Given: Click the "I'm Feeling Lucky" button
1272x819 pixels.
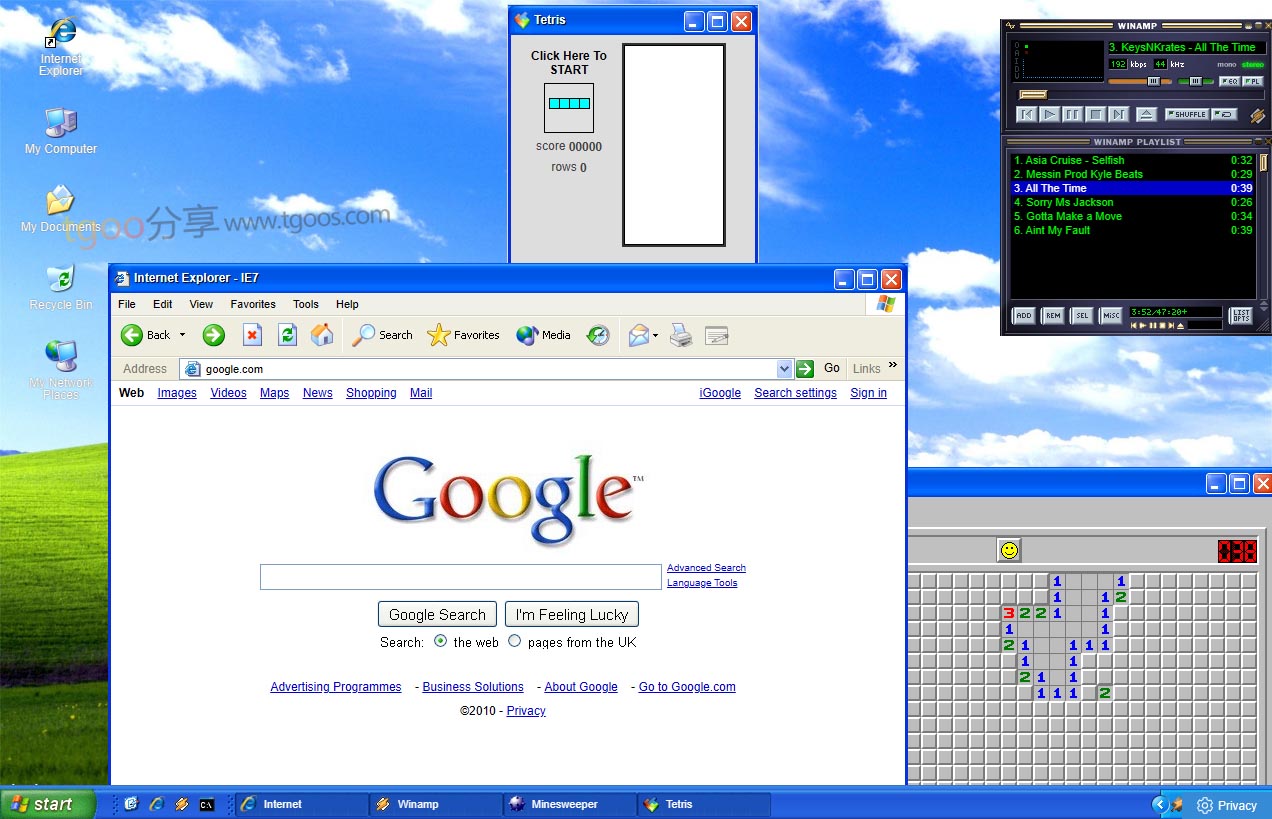Looking at the screenshot, I should (x=571, y=614).
